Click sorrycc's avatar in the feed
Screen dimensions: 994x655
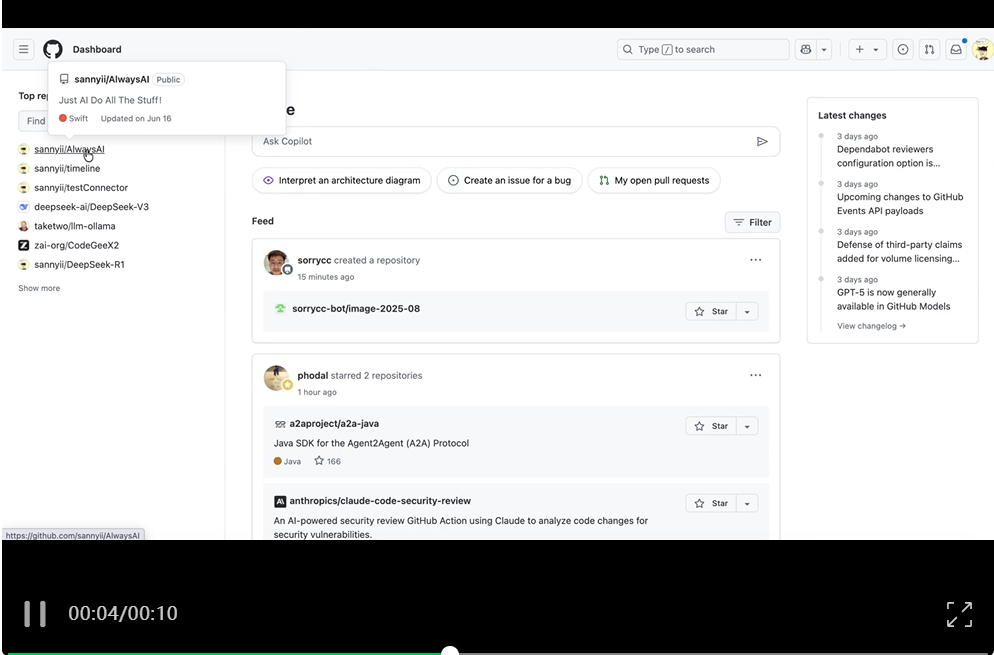pos(276,263)
